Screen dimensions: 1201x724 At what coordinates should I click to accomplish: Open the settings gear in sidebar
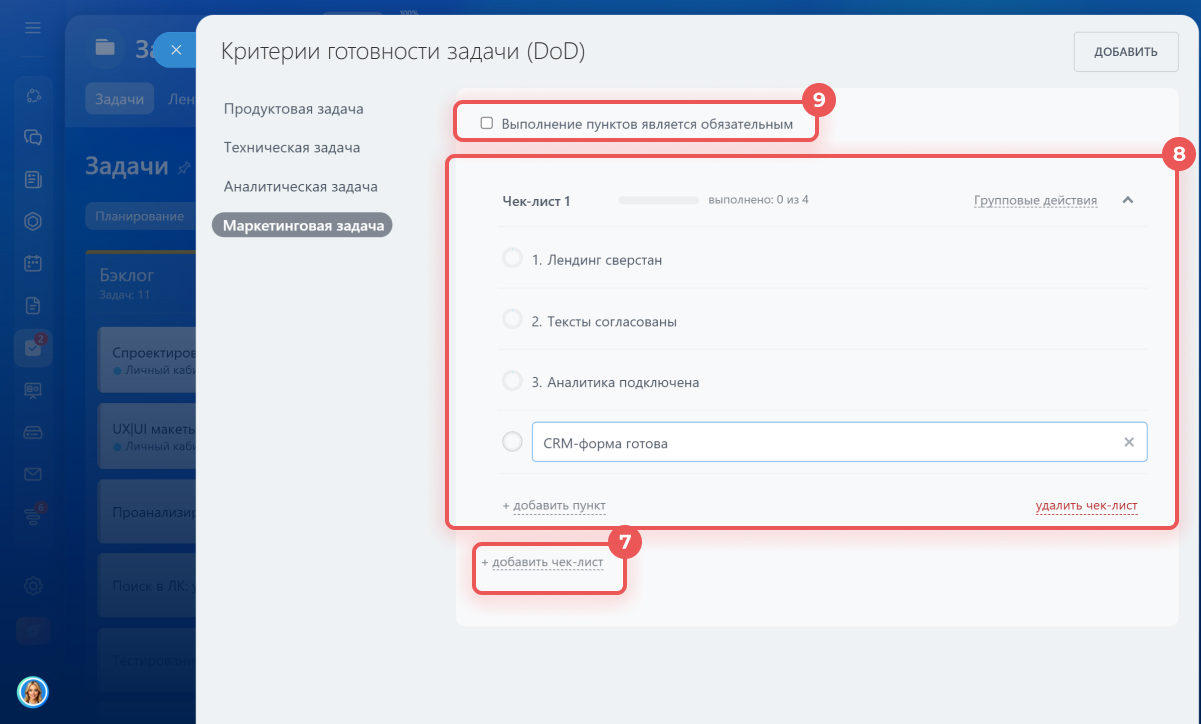(x=33, y=586)
